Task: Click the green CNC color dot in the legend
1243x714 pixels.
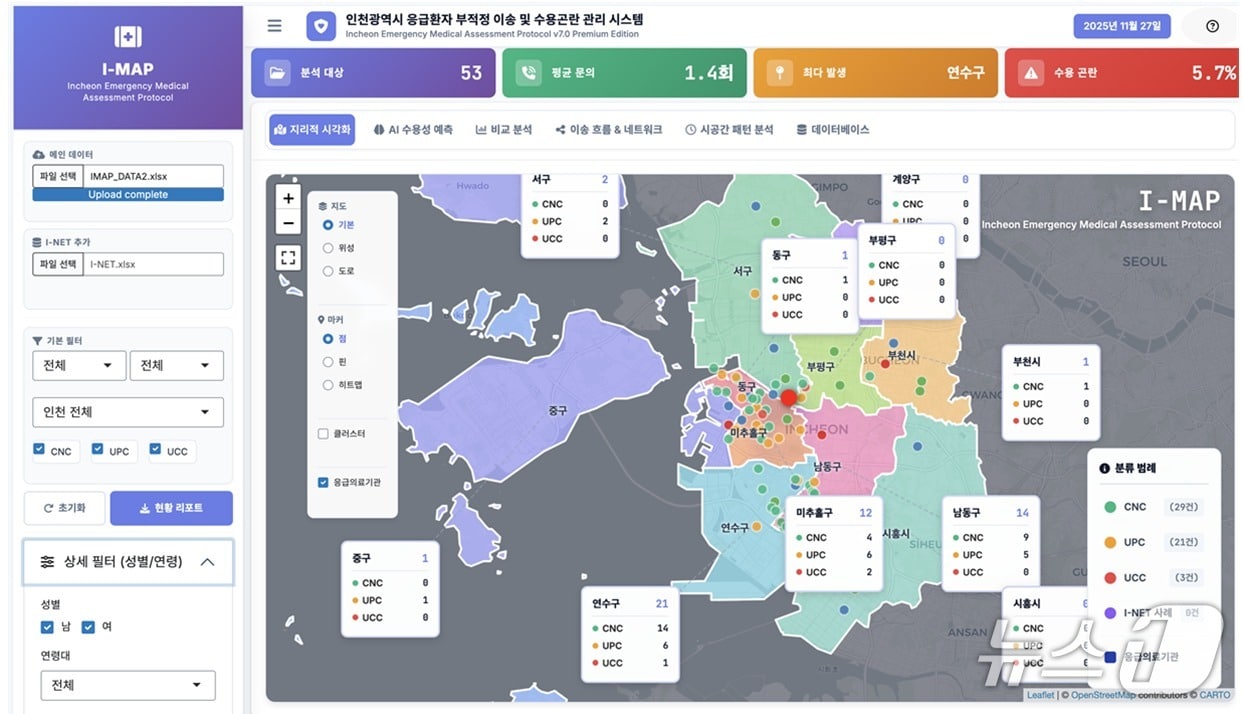Action: pos(1108,507)
